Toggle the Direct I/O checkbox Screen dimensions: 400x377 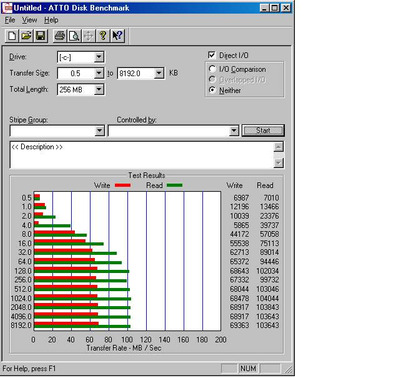point(211,55)
